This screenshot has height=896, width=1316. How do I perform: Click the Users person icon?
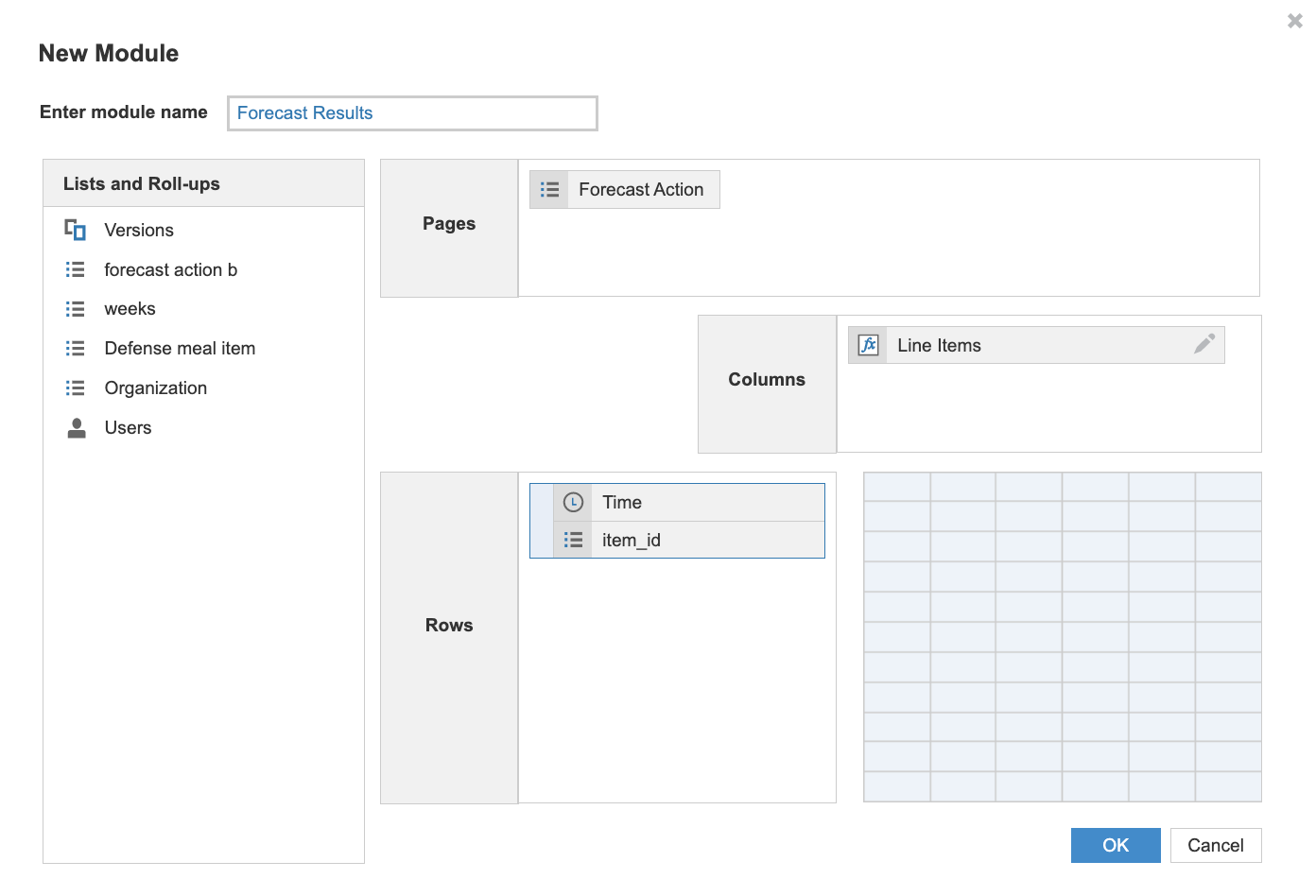(75, 427)
